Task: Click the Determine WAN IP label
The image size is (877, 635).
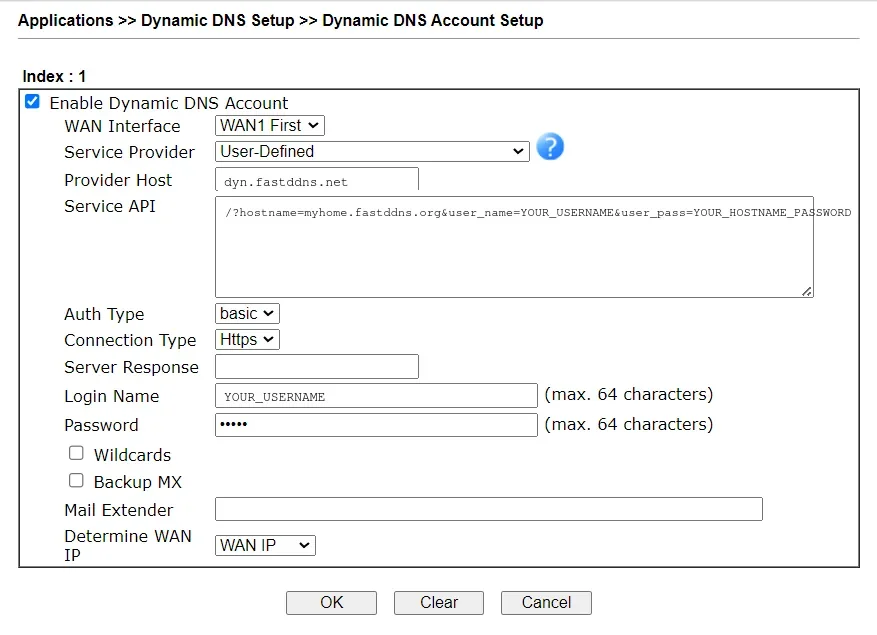Action: point(128,545)
